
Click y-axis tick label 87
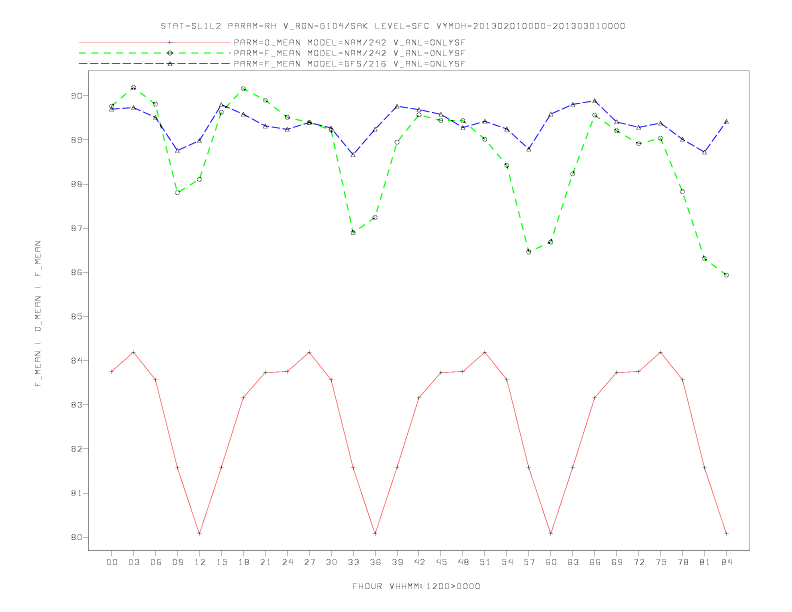click(77, 228)
